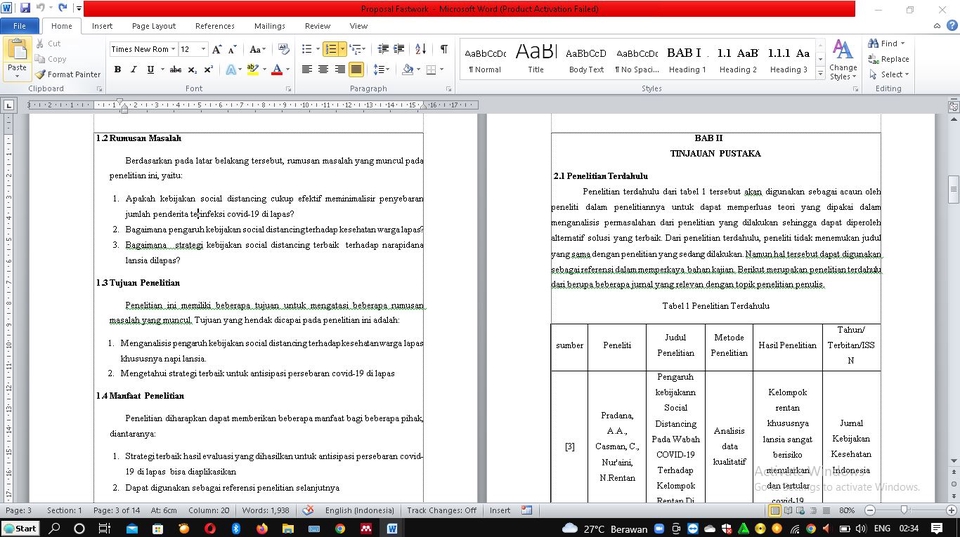This screenshot has width=960, height=537.
Task: Click the Sort icon
Action: (421, 49)
